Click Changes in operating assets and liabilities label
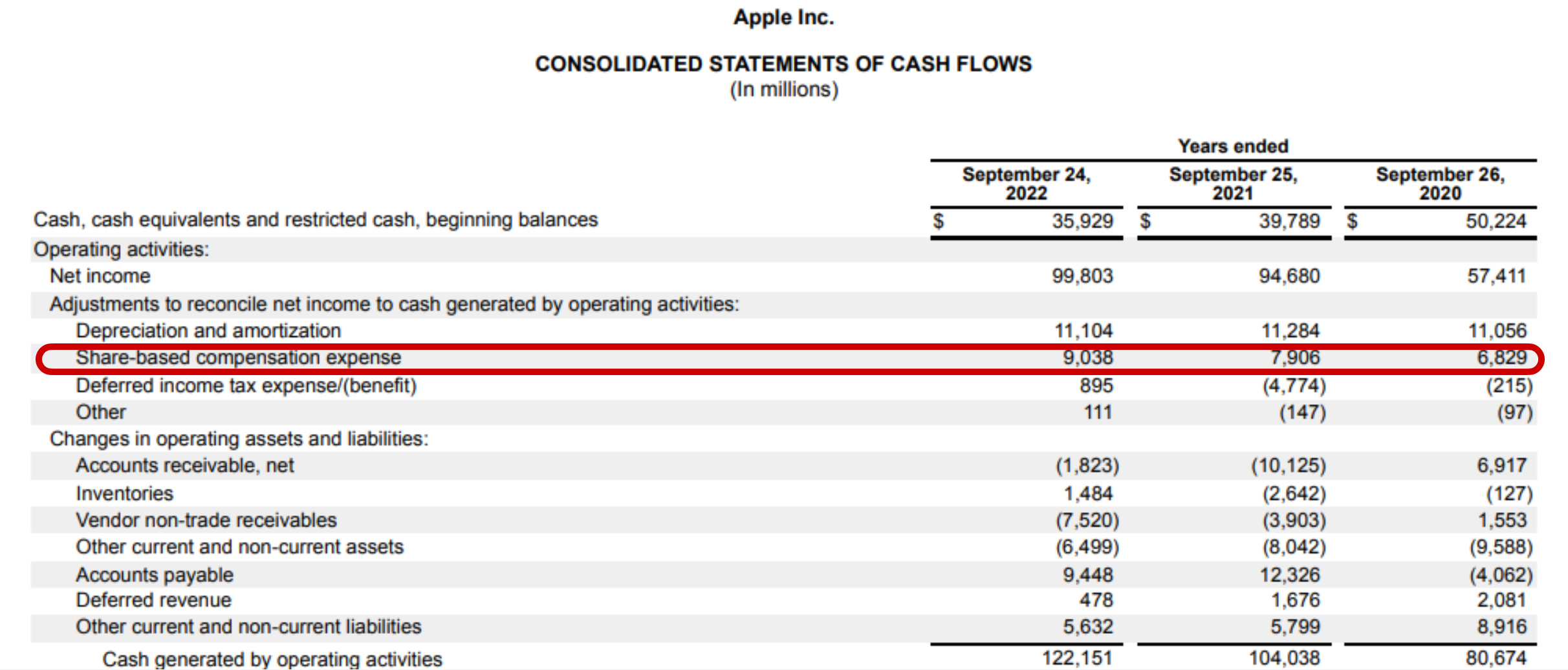Viewport: 1568px width, 670px height. 239,439
